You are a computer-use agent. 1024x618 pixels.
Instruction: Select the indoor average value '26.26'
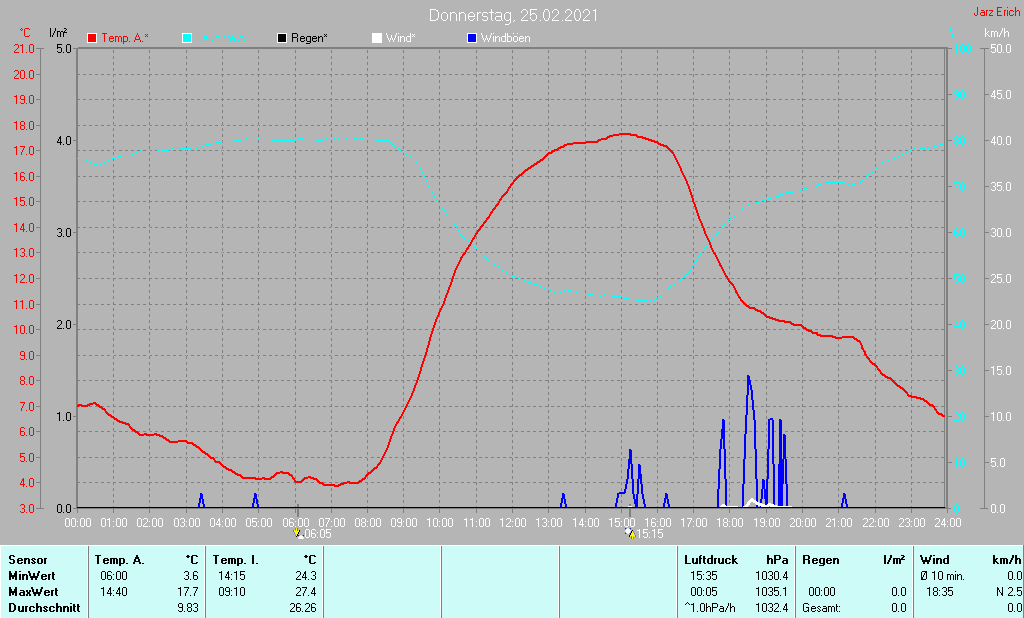pos(303,608)
